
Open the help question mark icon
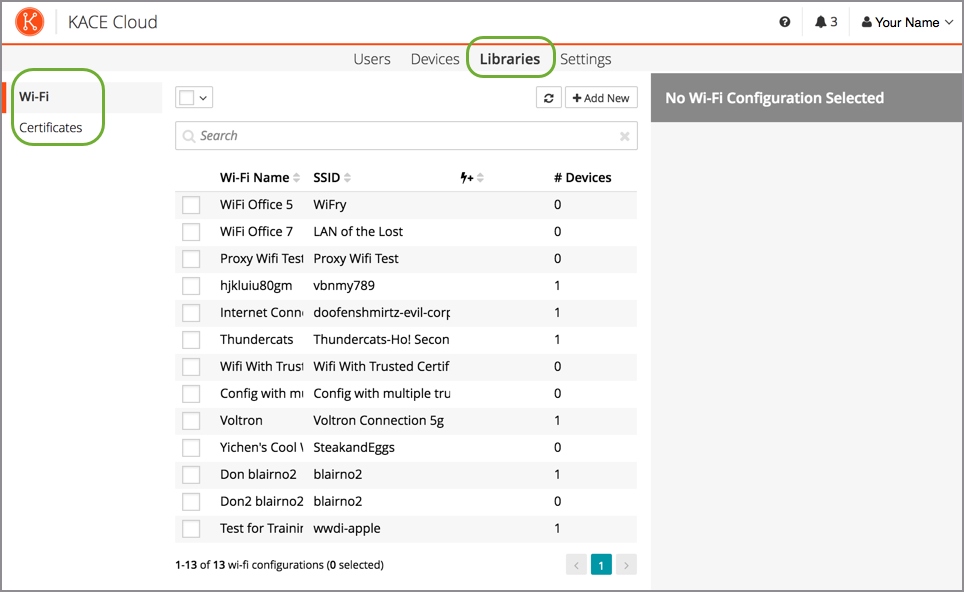coord(785,22)
